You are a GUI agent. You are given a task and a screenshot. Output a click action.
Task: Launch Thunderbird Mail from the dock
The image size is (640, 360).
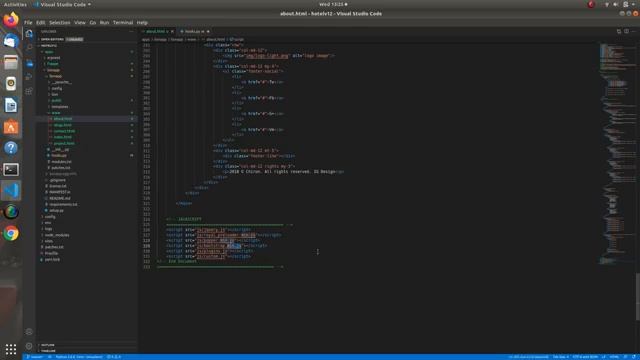[x=11, y=41]
